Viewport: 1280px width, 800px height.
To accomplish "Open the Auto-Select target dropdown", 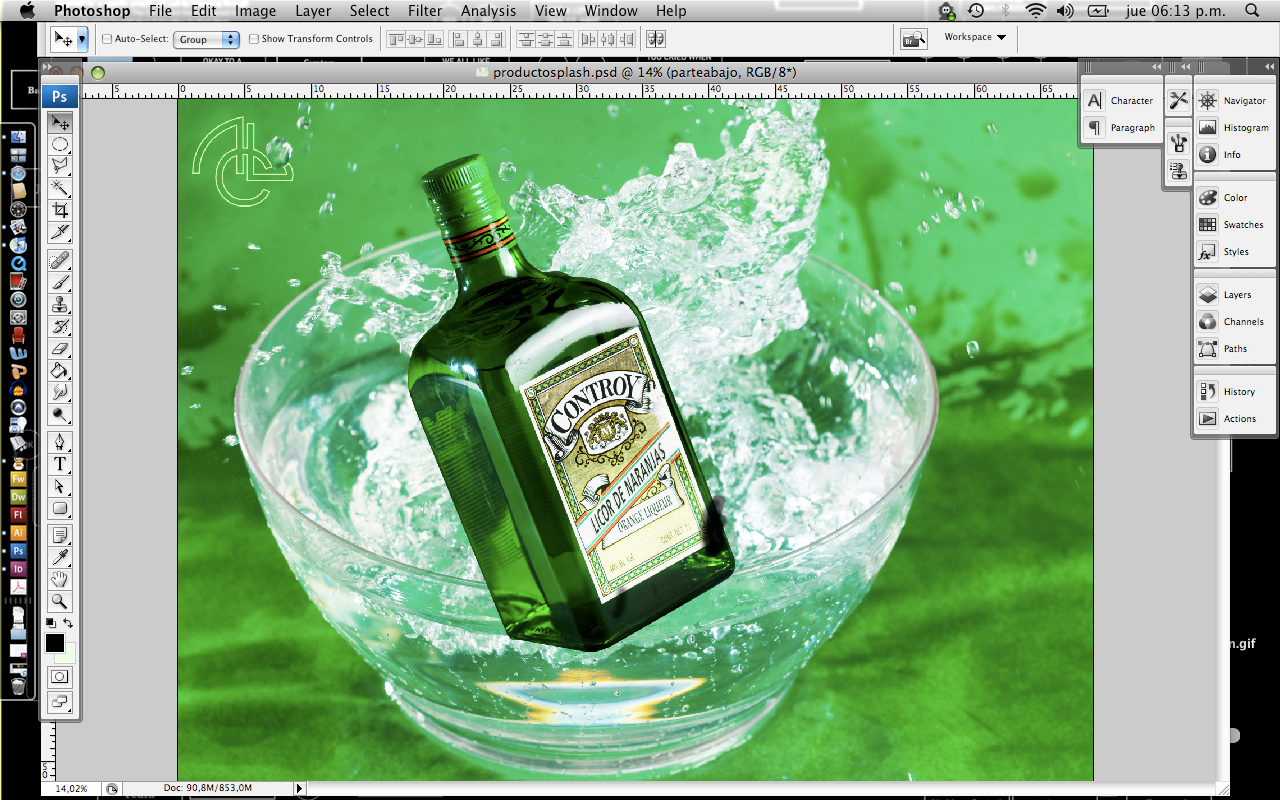I will click(x=206, y=38).
